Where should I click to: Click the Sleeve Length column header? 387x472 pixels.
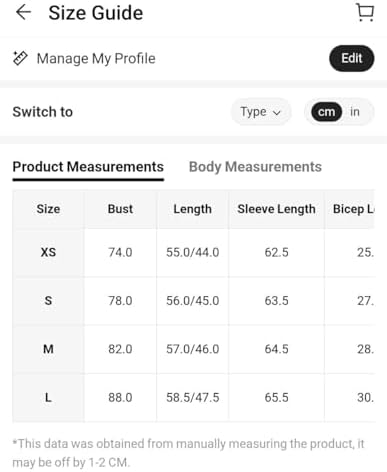[x=276, y=209]
